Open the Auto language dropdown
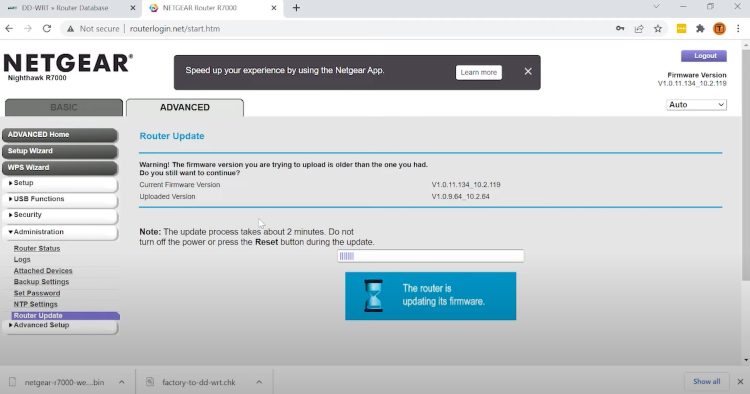 696,105
